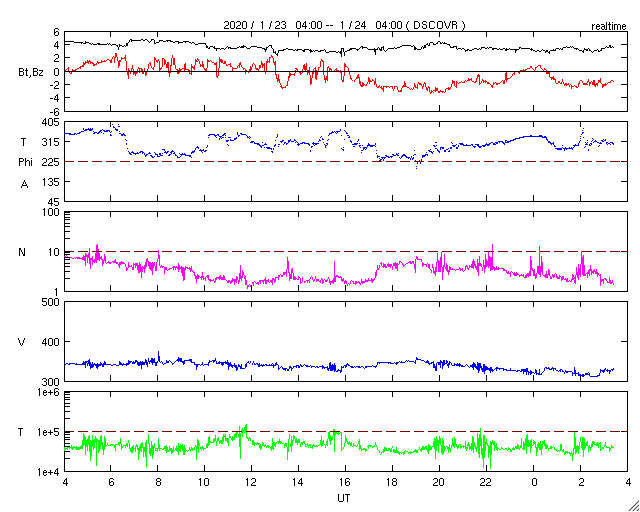Click the window resize grip corner

(x=634, y=506)
